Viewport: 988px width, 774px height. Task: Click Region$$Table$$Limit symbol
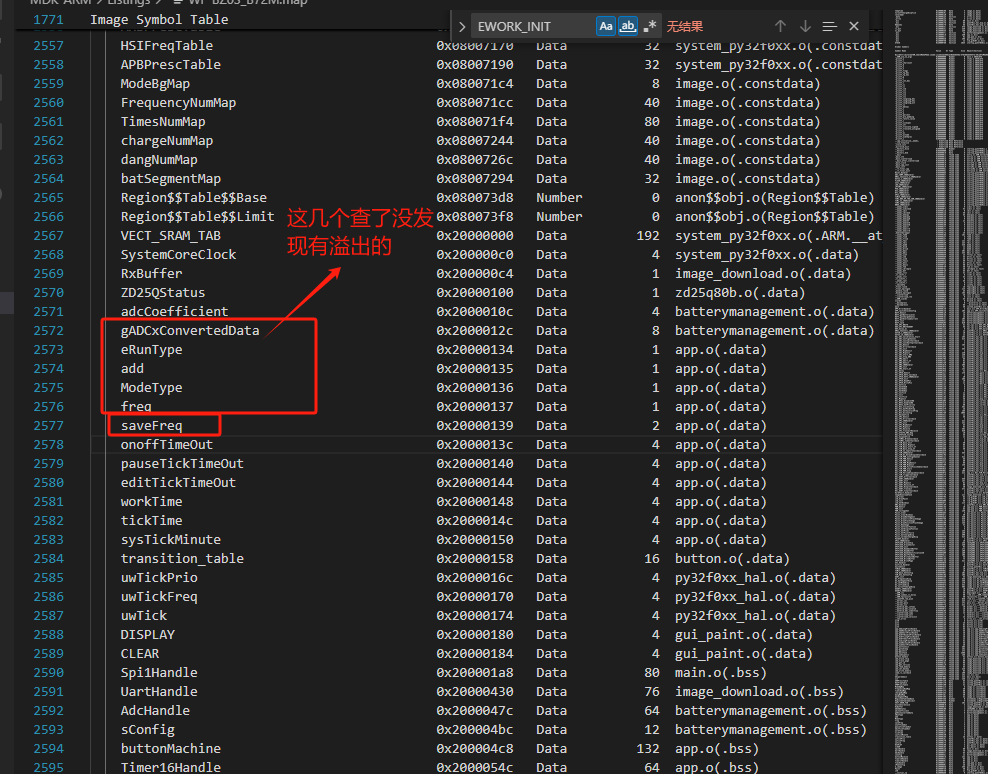pyautogui.click(x=197, y=217)
